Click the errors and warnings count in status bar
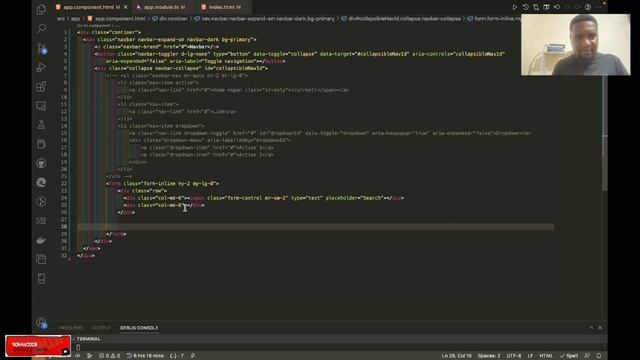The image size is (640, 360). [x=109, y=356]
